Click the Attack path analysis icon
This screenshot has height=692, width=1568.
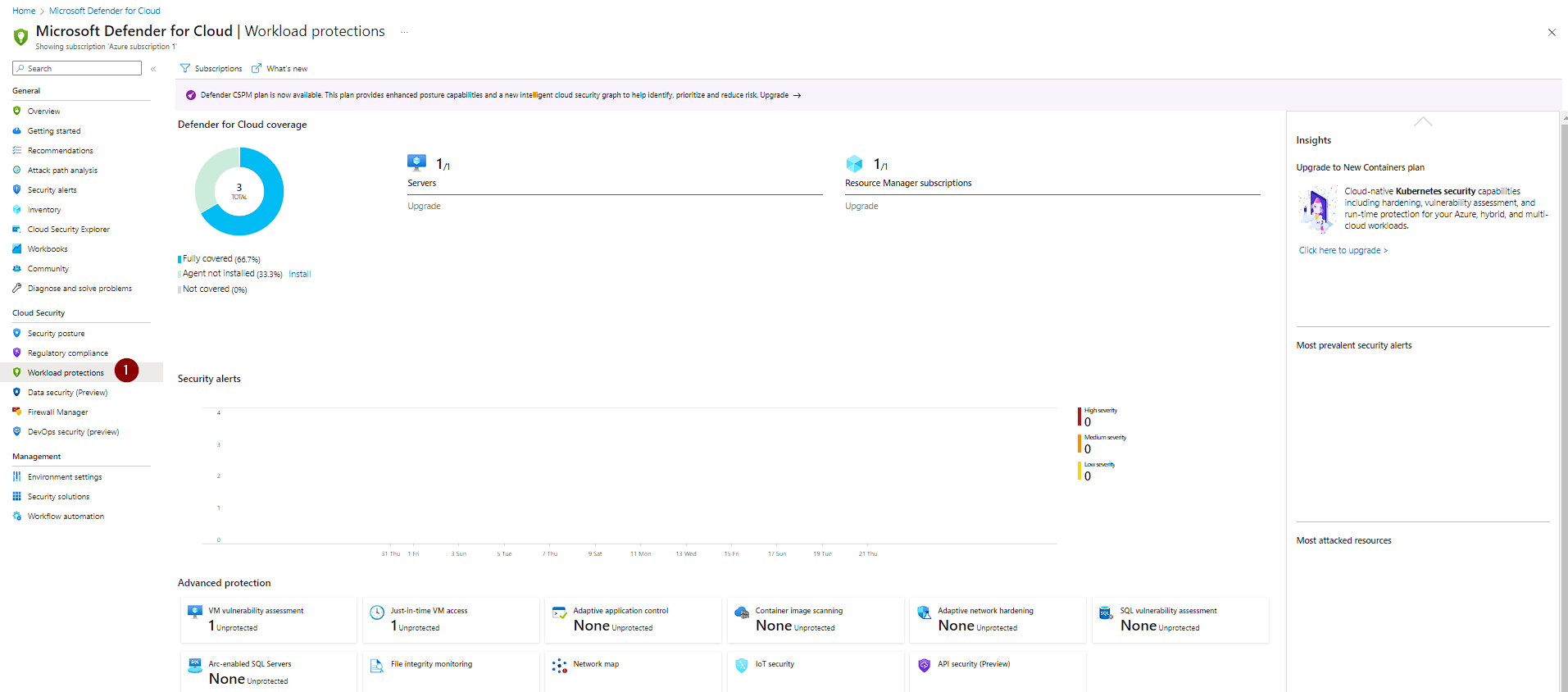(16, 170)
